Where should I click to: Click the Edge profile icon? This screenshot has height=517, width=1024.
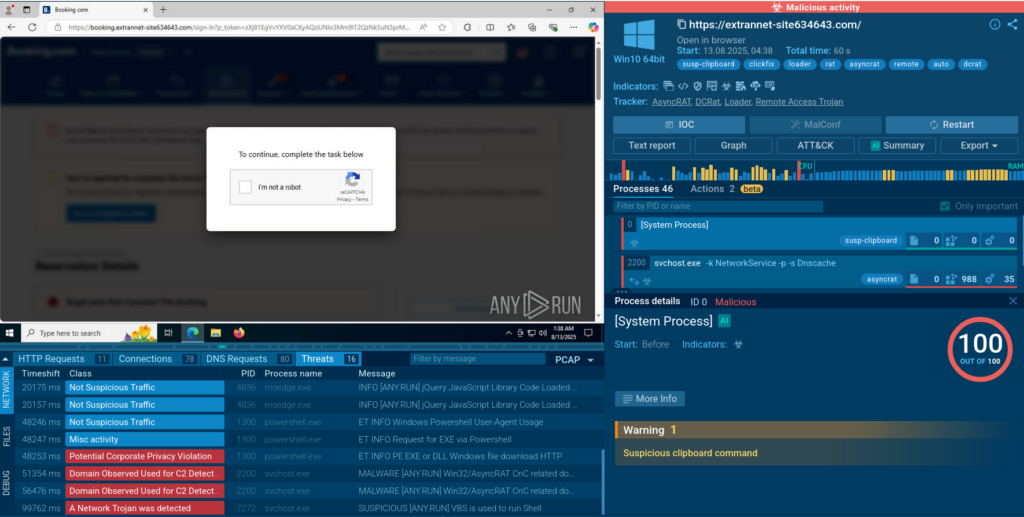[x=9, y=10]
